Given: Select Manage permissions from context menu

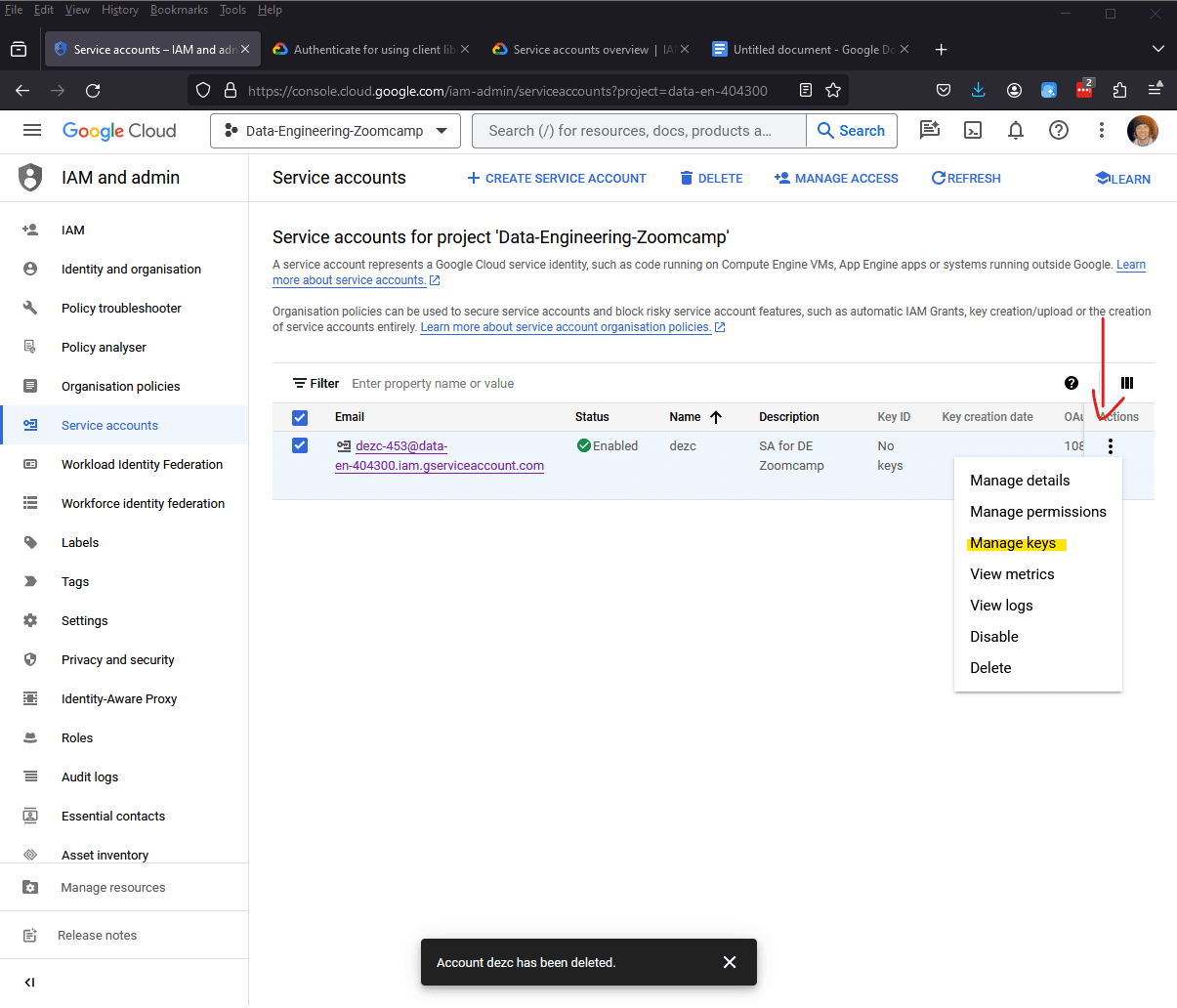Looking at the screenshot, I should [x=1038, y=512].
